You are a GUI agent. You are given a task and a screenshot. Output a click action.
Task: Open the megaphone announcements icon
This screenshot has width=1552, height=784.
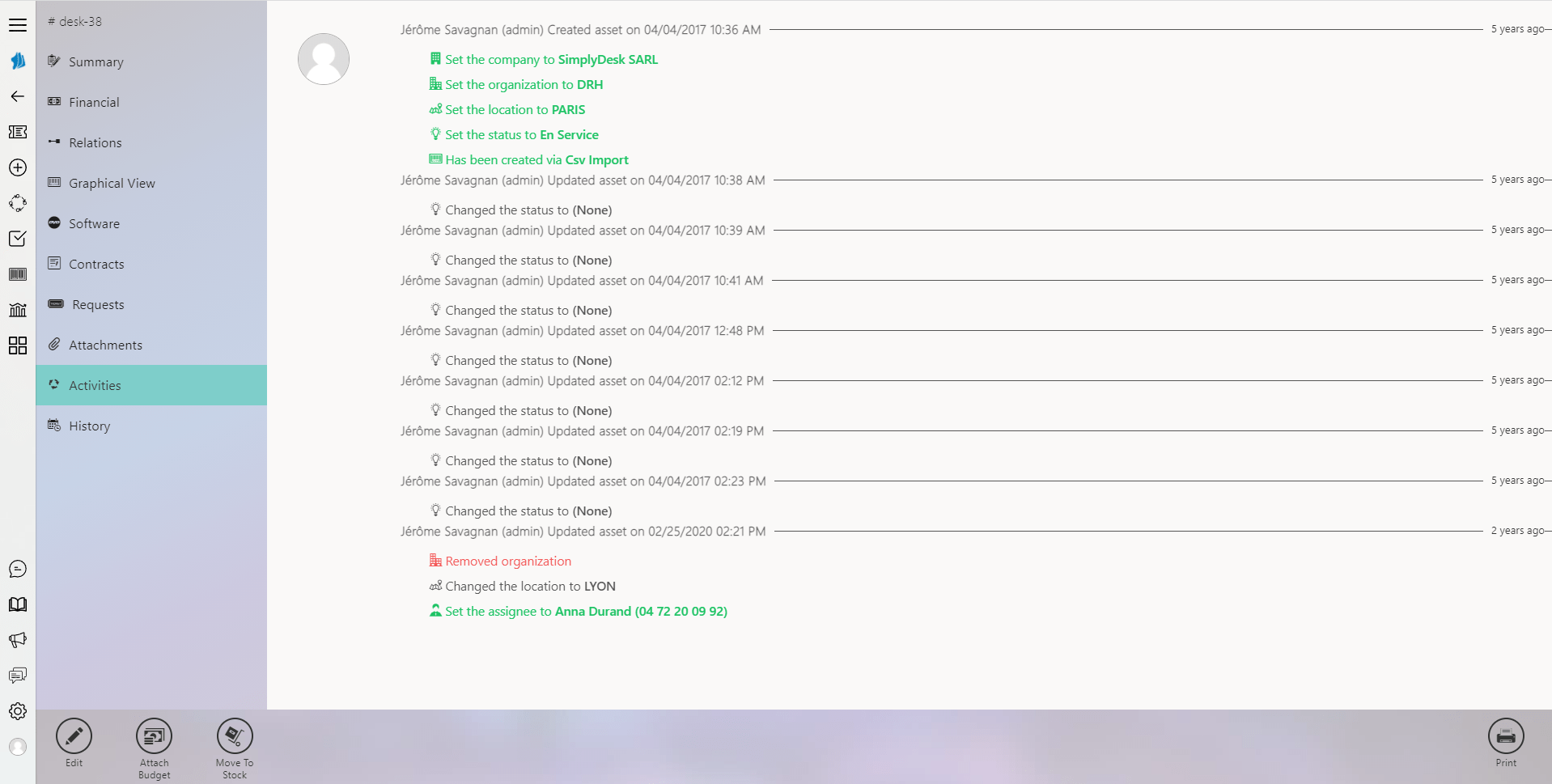(18, 640)
